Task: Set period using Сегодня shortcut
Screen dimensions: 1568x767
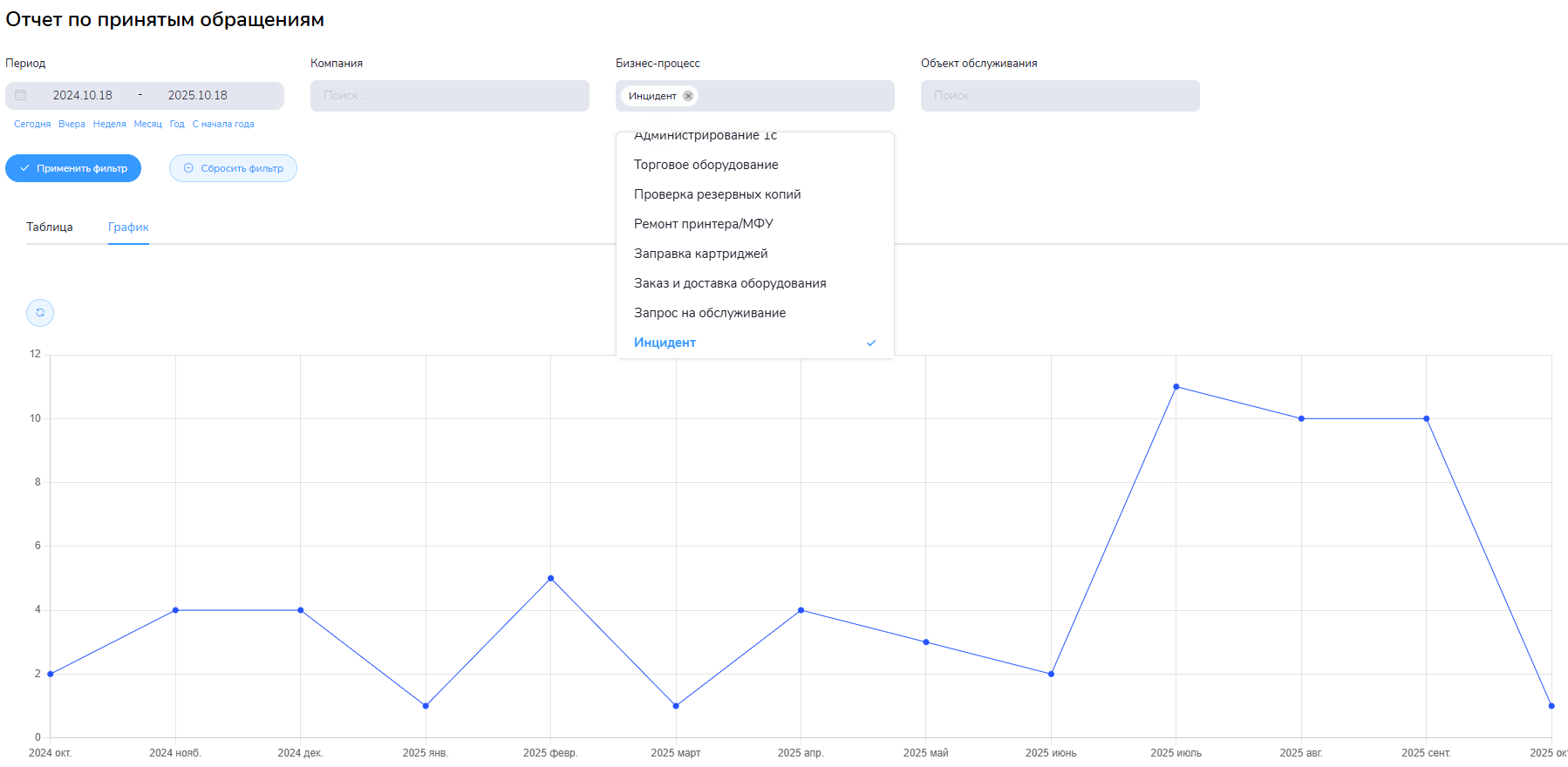Action: tap(32, 124)
